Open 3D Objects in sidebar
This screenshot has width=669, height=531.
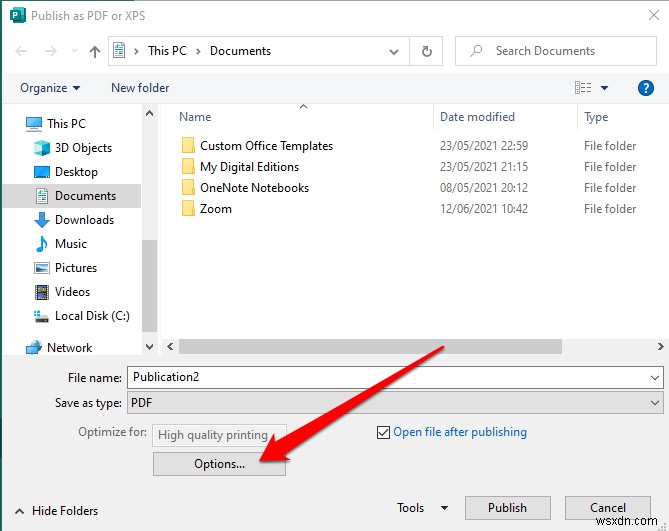pyautogui.click(x=83, y=148)
